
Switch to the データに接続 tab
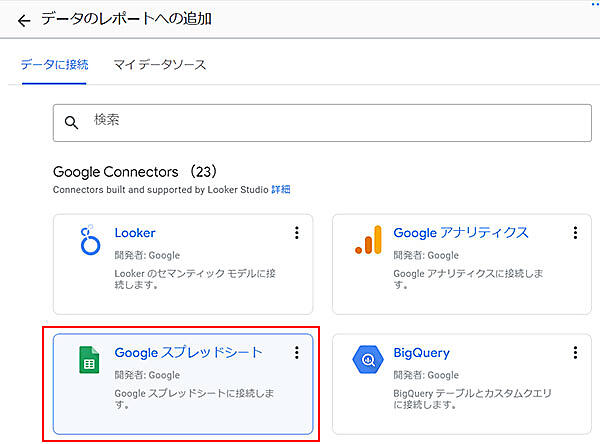coord(54,65)
